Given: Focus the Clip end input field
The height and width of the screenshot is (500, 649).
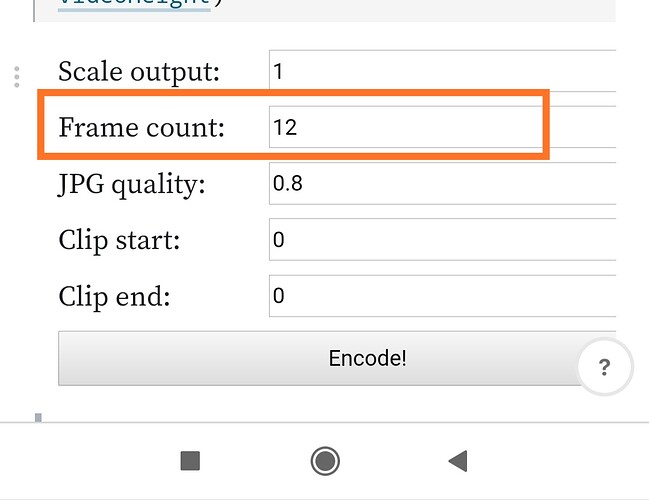Looking at the screenshot, I should tap(442, 296).
